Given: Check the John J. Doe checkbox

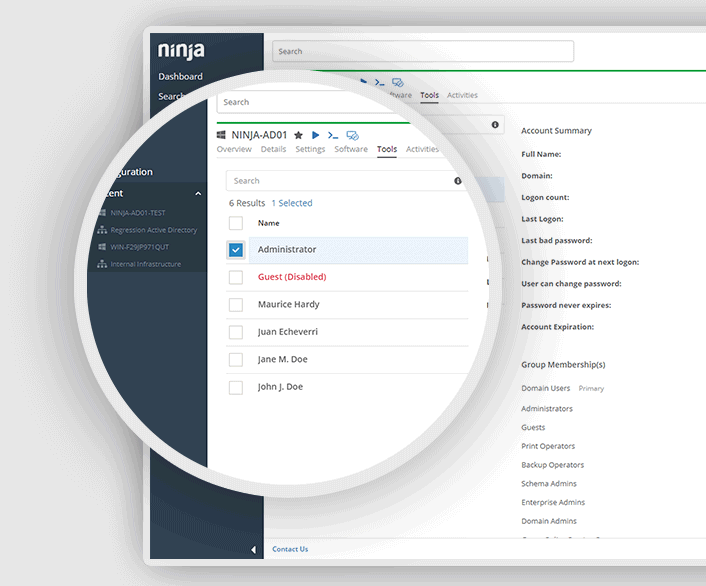Looking at the screenshot, I should click(236, 387).
